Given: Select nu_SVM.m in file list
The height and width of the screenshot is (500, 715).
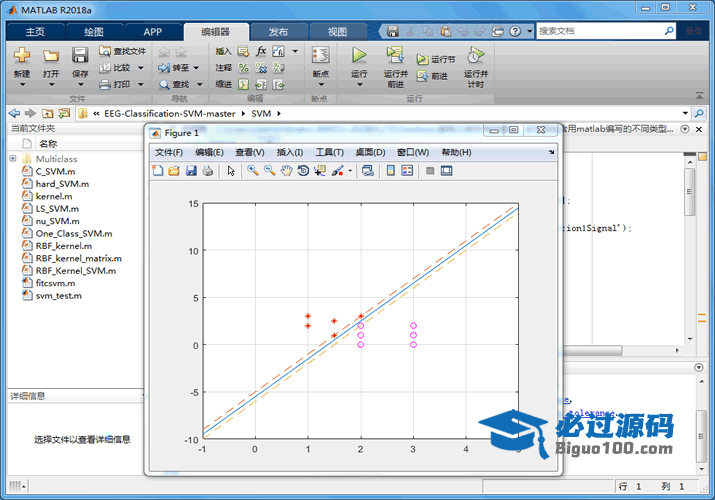Looking at the screenshot, I should point(57,221).
